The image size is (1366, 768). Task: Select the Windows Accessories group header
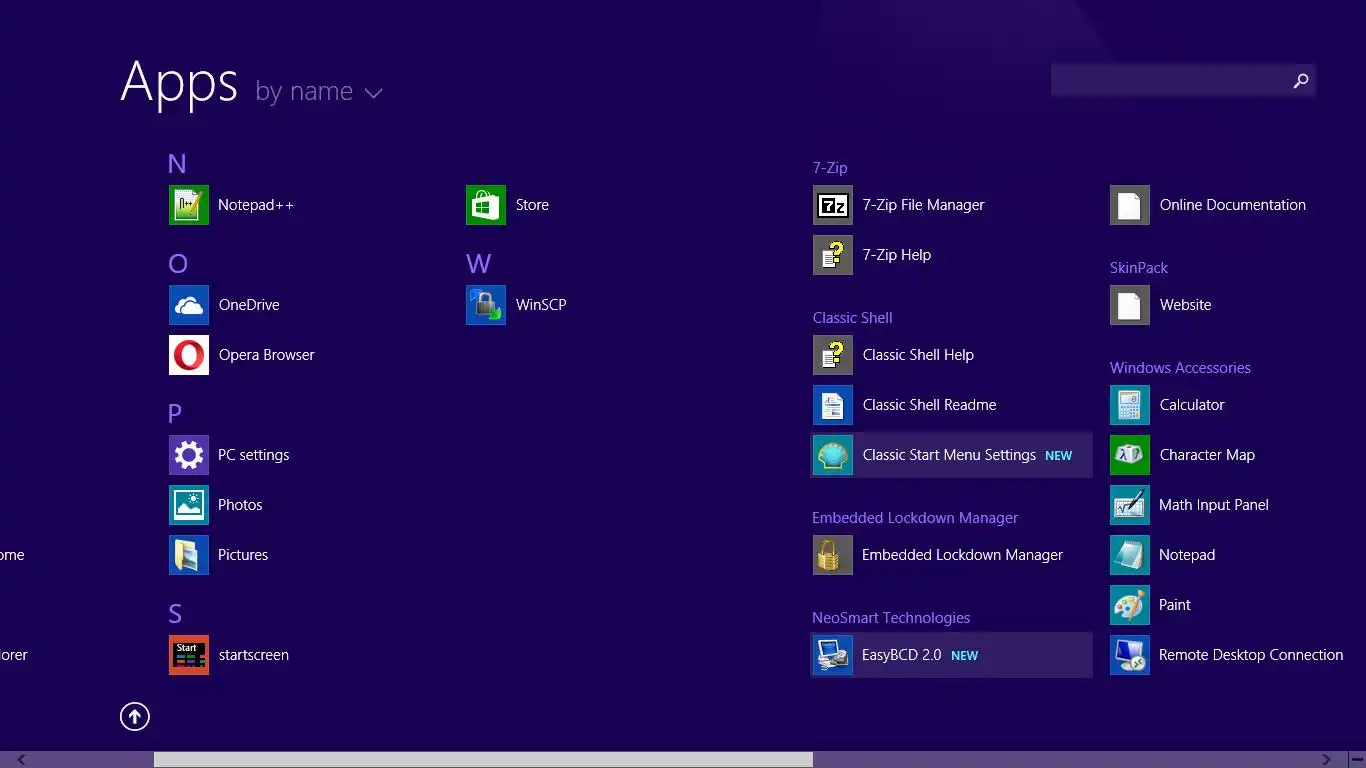click(x=1180, y=368)
